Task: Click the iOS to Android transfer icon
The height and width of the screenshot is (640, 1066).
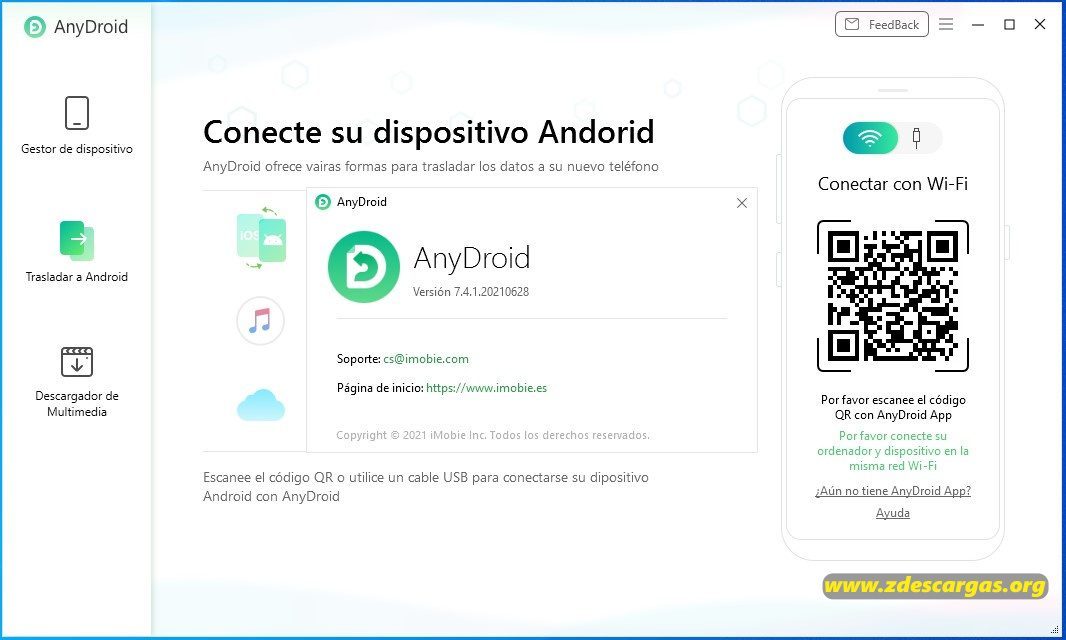Action: [261, 238]
